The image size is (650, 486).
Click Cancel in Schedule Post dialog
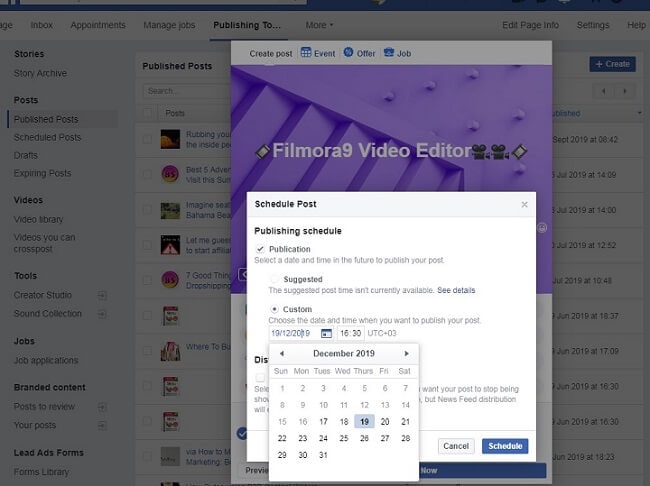coord(456,446)
